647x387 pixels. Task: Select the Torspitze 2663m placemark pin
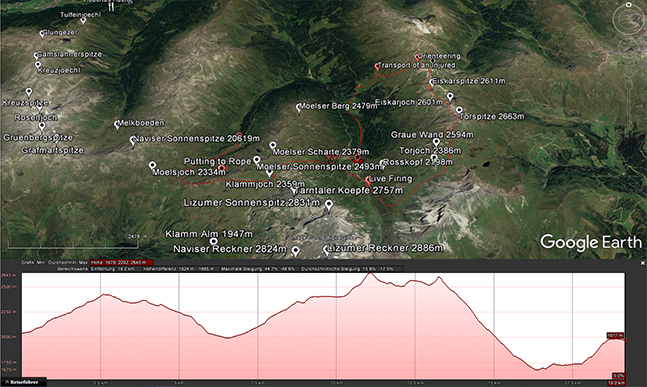click(459, 111)
